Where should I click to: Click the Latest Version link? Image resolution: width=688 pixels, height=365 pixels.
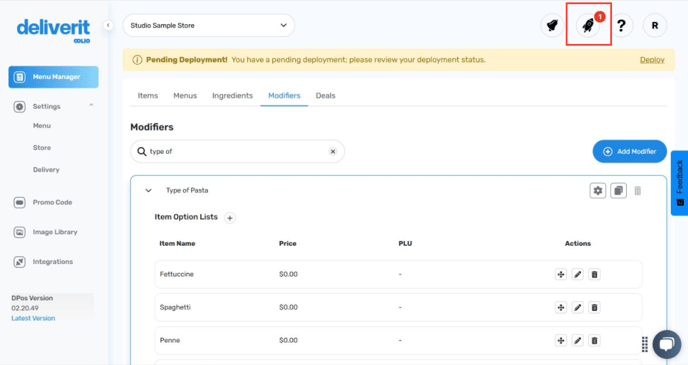(33, 318)
